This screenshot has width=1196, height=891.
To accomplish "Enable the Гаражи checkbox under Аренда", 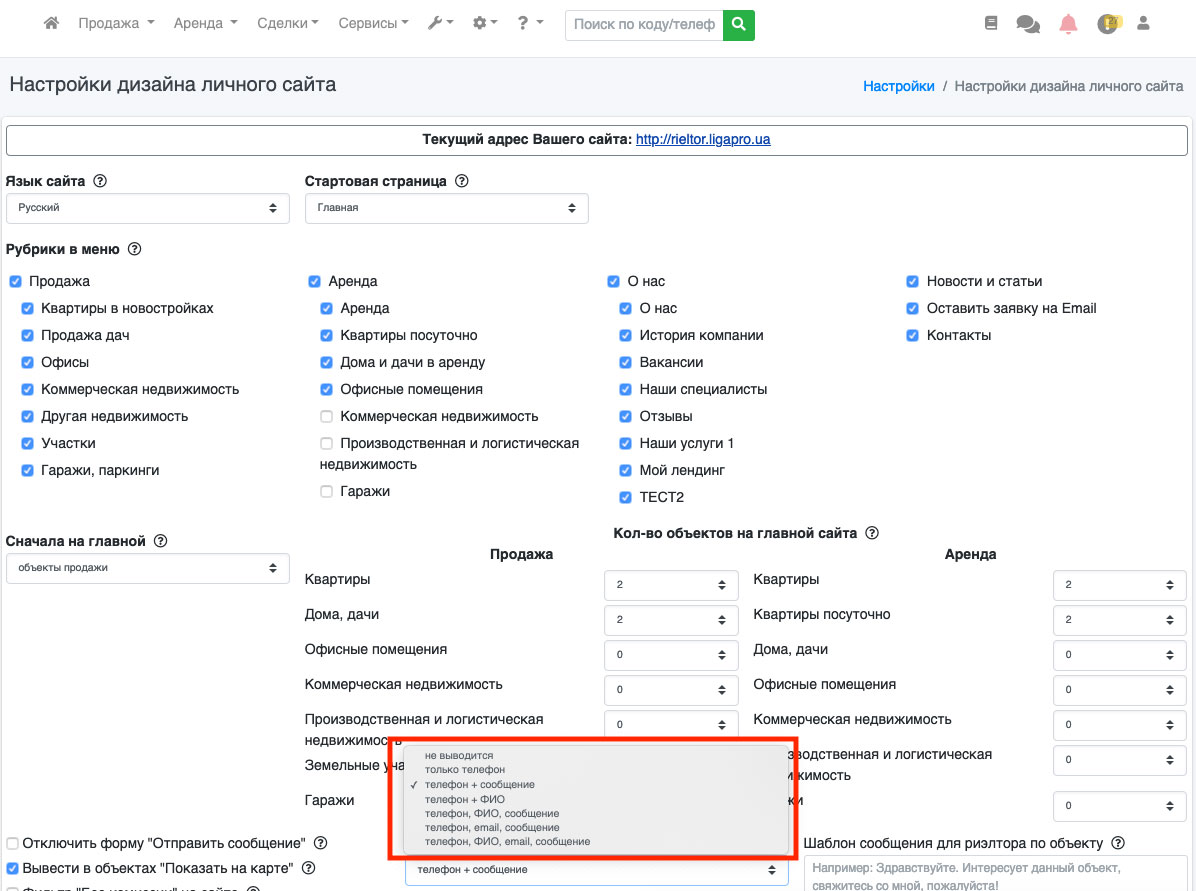I will pyautogui.click(x=327, y=492).
